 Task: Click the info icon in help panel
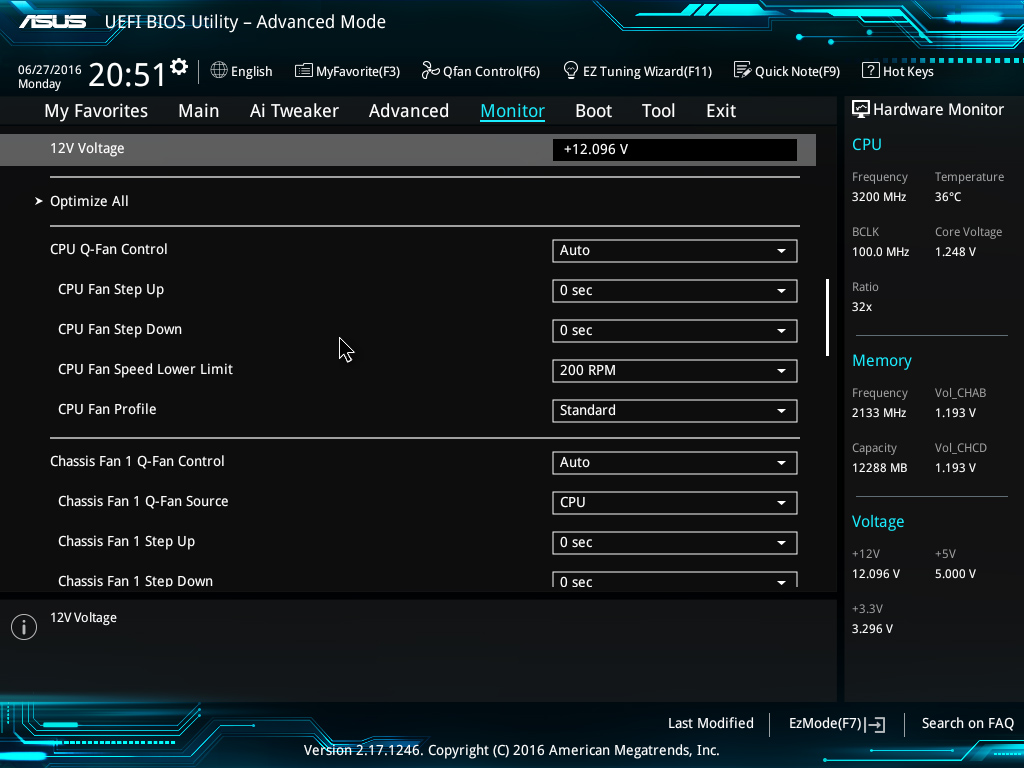(24, 627)
